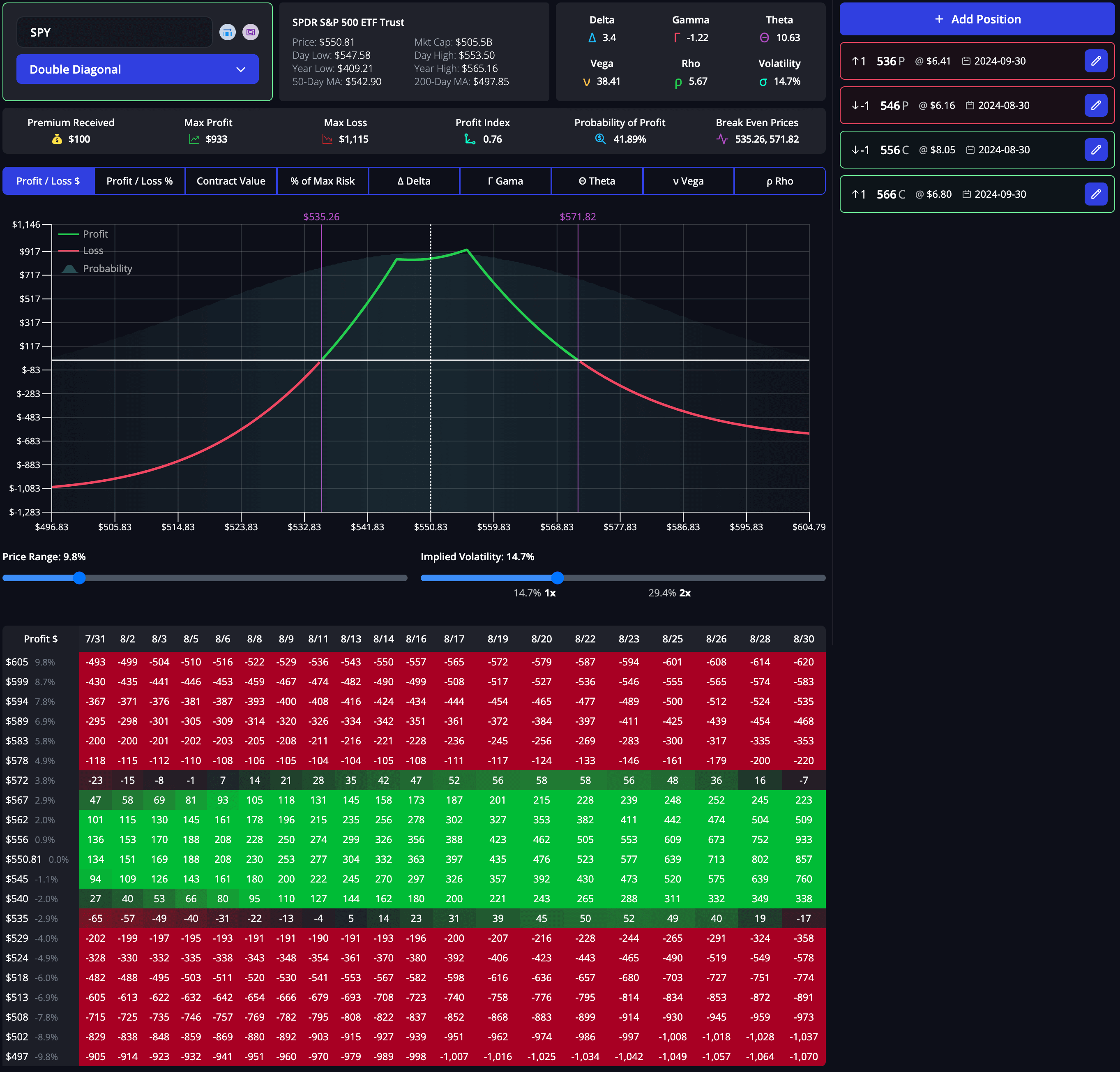Click the Gamma symbol icon
This screenshot has width=1120, height=1072.
click(677, 38)
